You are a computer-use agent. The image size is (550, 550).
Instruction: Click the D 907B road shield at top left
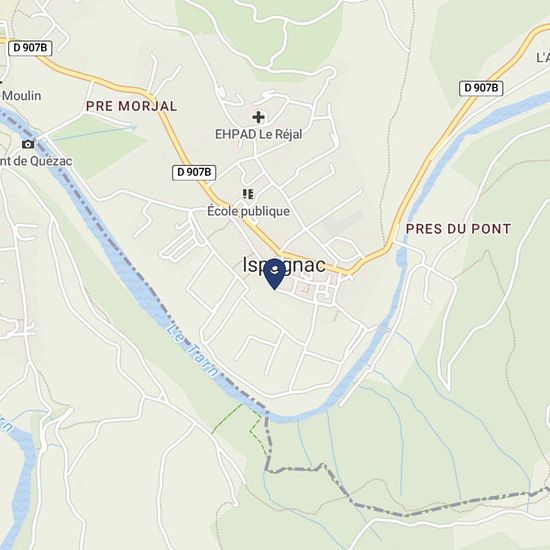[30, 48]
